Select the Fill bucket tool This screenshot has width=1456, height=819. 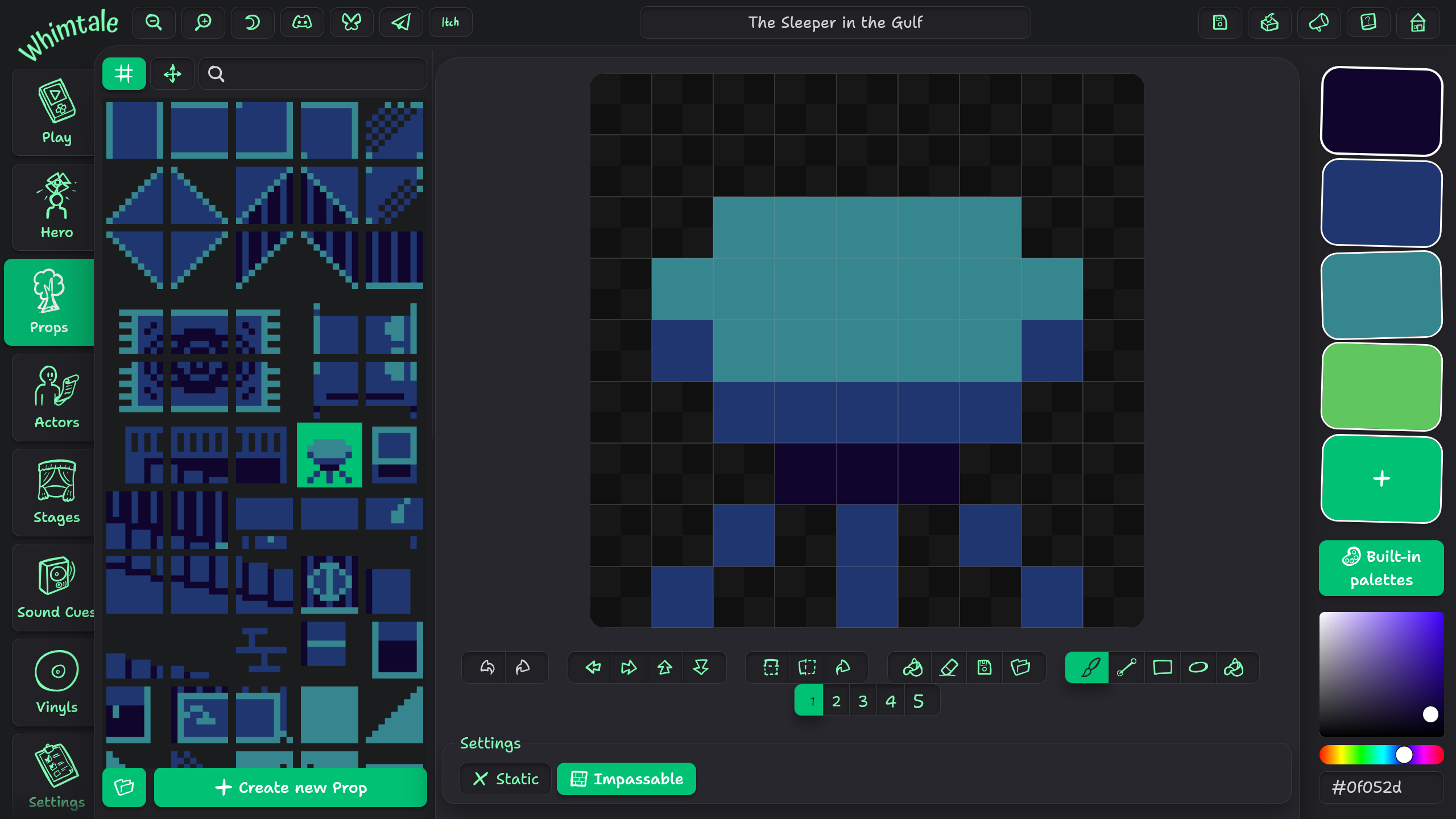coord(1234,667)
